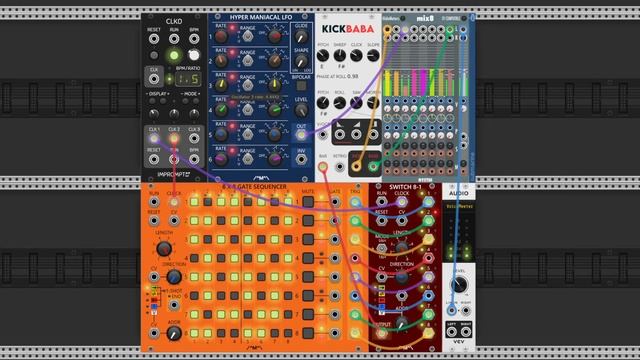Click the LFO oscillator 1 RATE knob

221,37
